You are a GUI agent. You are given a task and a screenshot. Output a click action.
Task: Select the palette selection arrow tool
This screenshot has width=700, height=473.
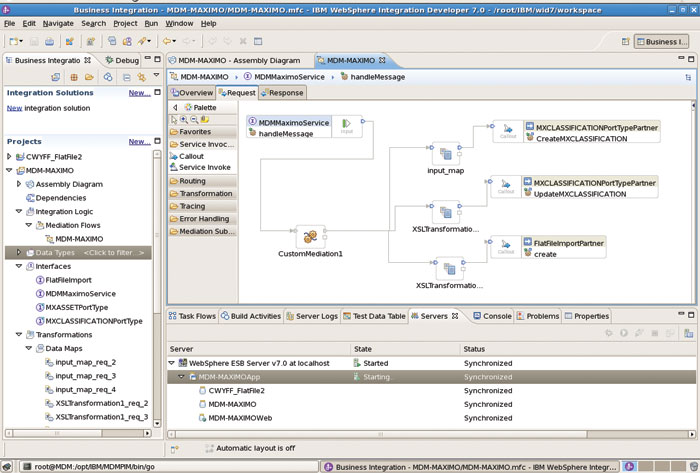pos(174,120)
